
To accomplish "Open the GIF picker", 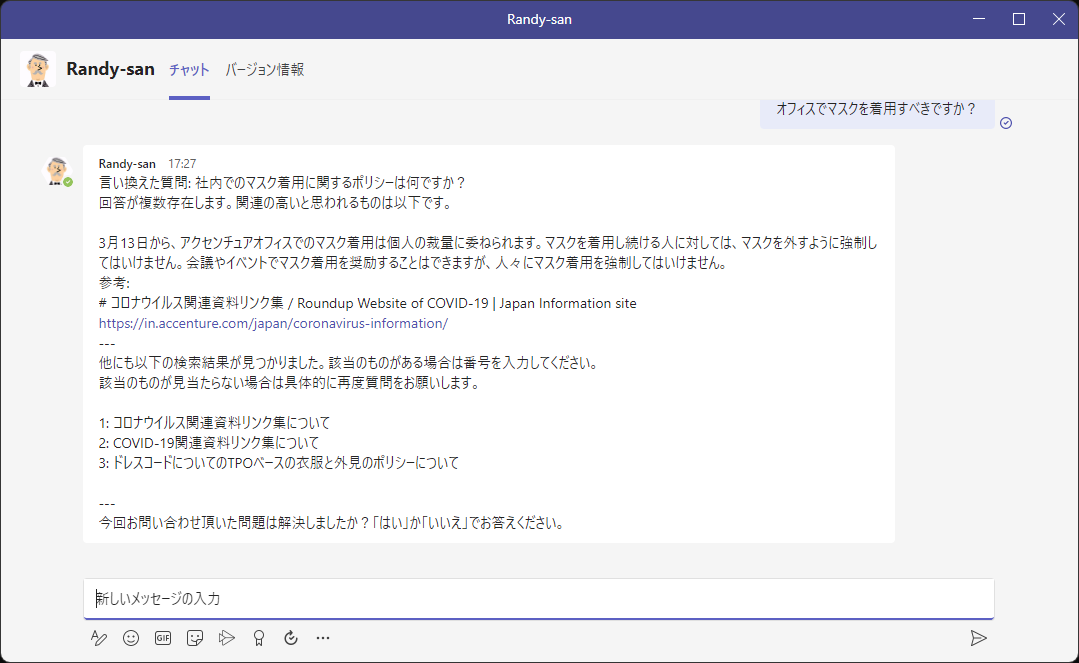I will tap(162, 637).
